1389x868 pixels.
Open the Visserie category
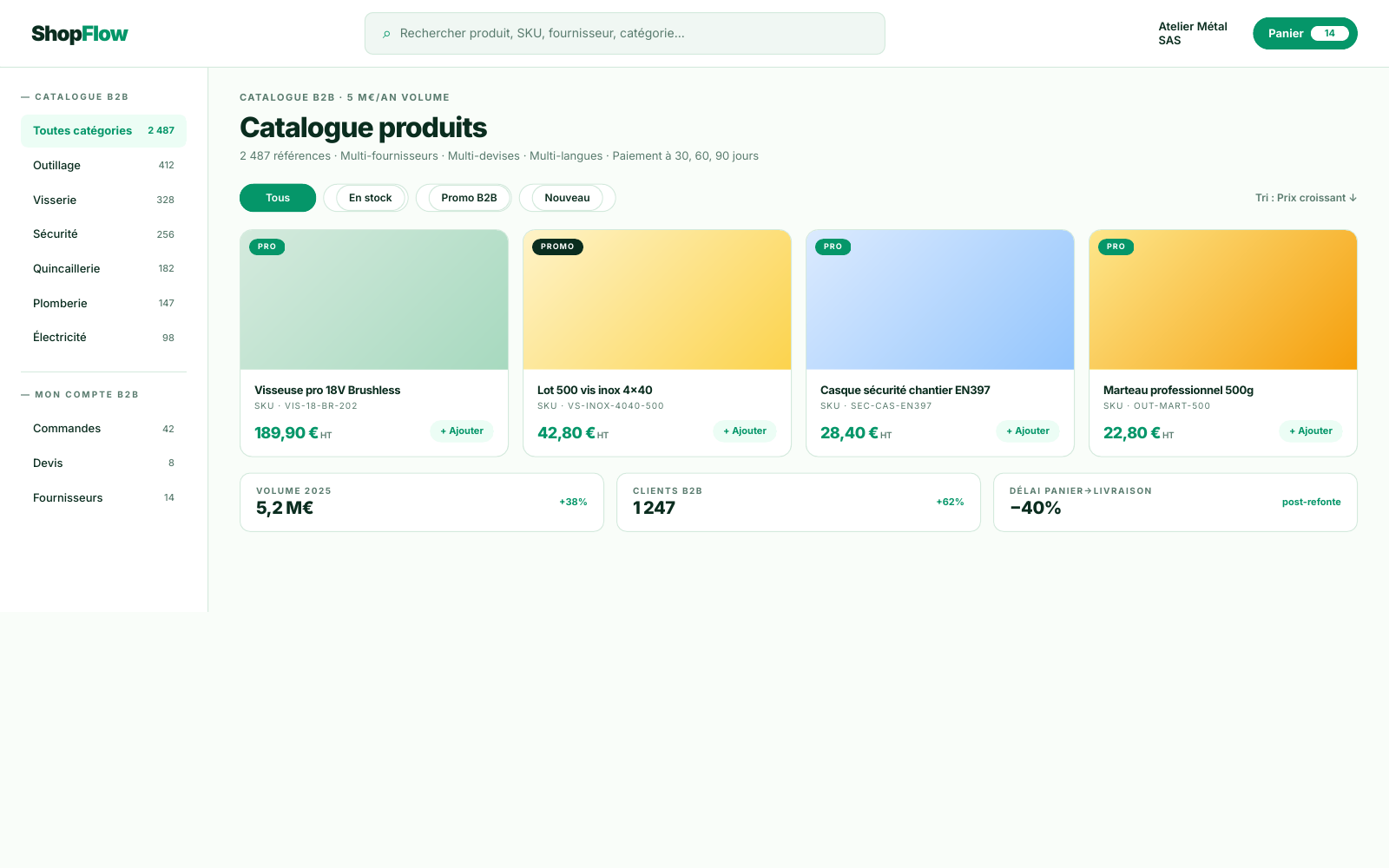point(103,200)
